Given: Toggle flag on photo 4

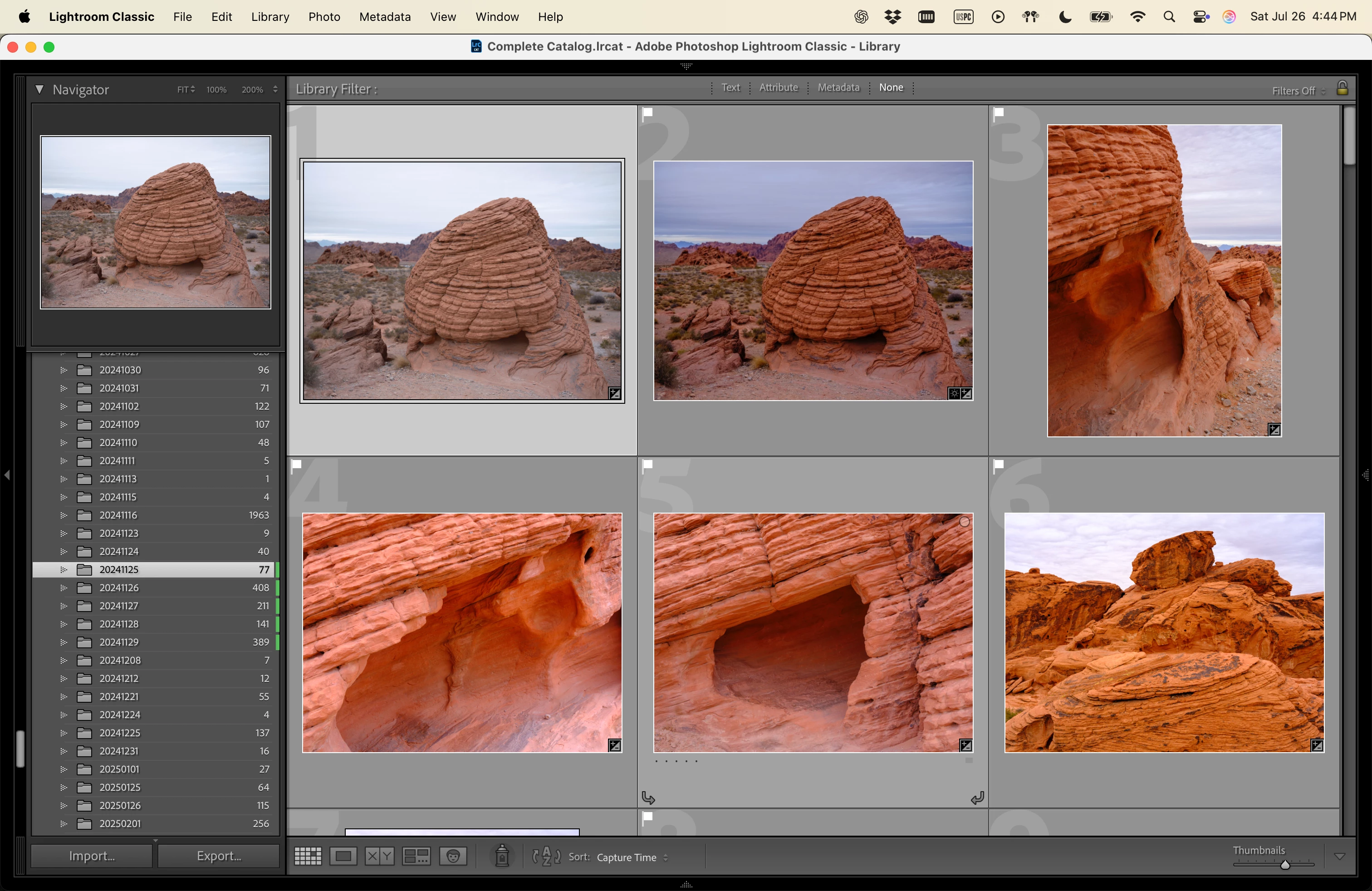Looking at the screenshot, I should coord(297,465).
